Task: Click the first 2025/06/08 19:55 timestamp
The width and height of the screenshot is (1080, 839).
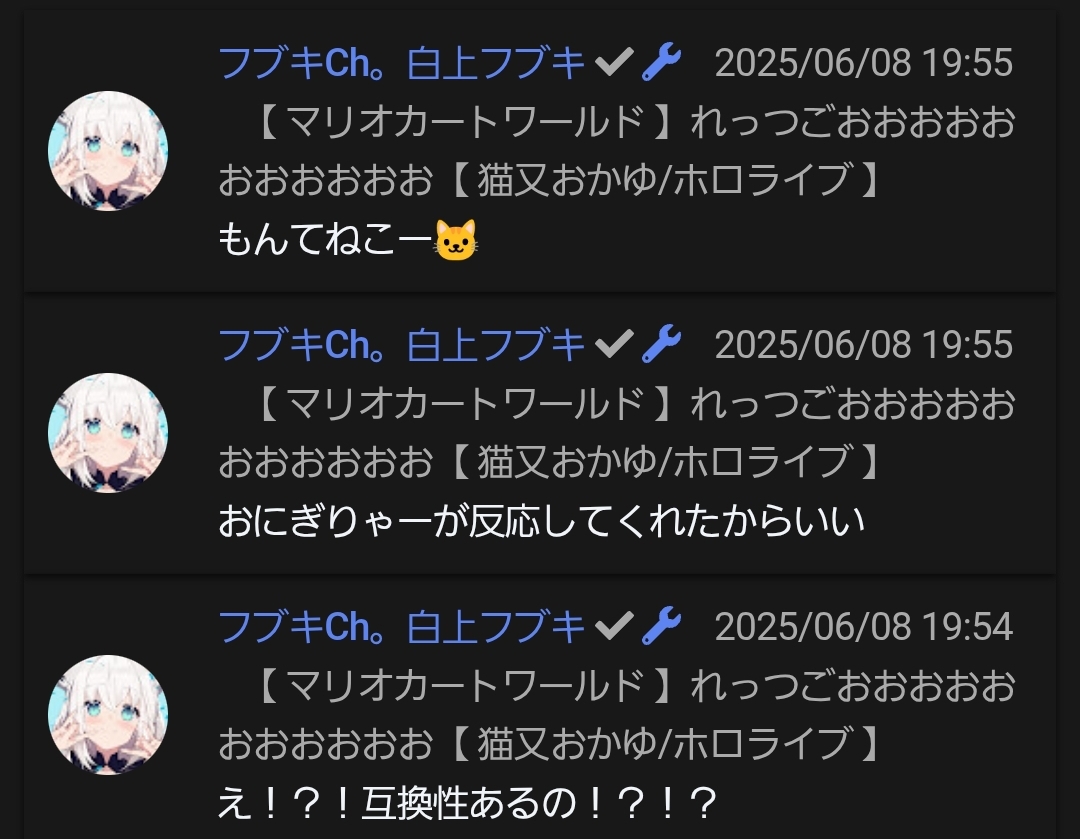Action: (x=864, y=63)
